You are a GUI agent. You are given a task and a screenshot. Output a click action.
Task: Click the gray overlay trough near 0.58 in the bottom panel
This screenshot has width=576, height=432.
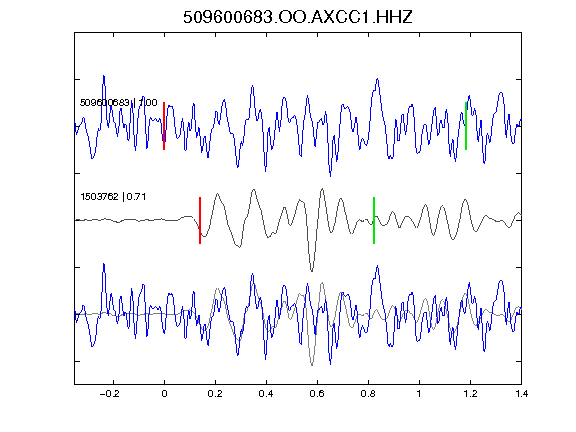pyautogui.click(x=312, y=364)
